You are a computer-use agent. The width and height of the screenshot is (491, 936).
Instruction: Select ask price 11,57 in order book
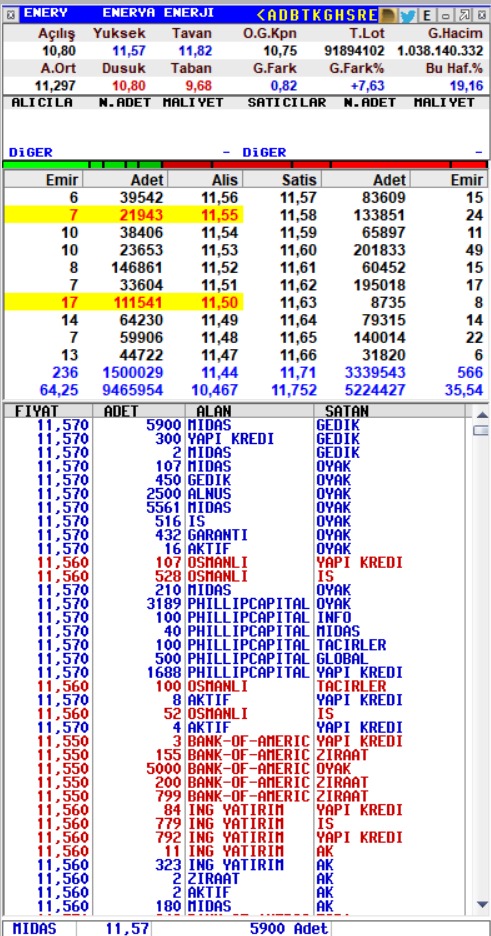[299, 198]
